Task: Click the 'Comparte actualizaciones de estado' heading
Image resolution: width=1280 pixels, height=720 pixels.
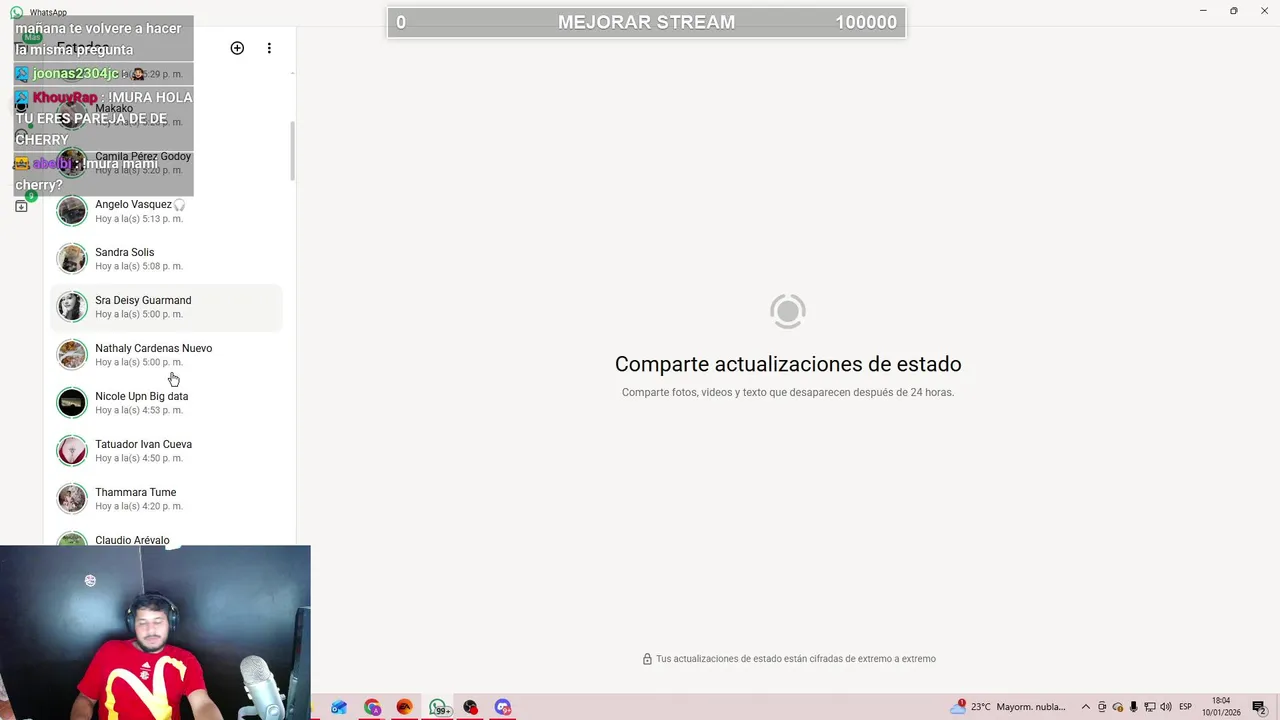Action: (x=788, y=364)
